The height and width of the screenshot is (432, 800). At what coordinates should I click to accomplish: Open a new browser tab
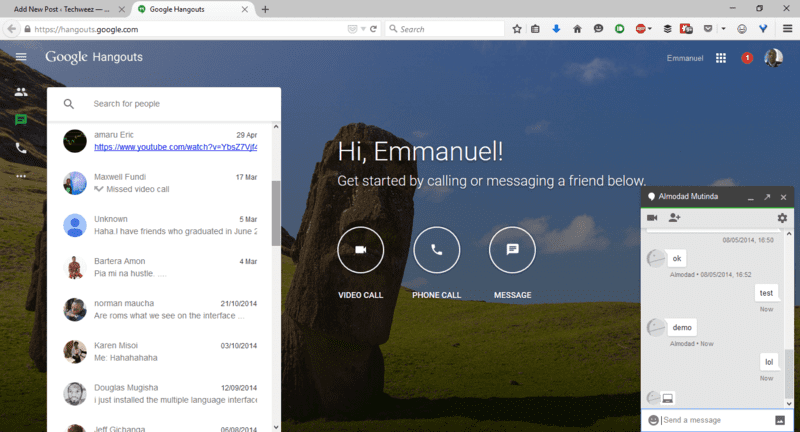tap(265, 9)
